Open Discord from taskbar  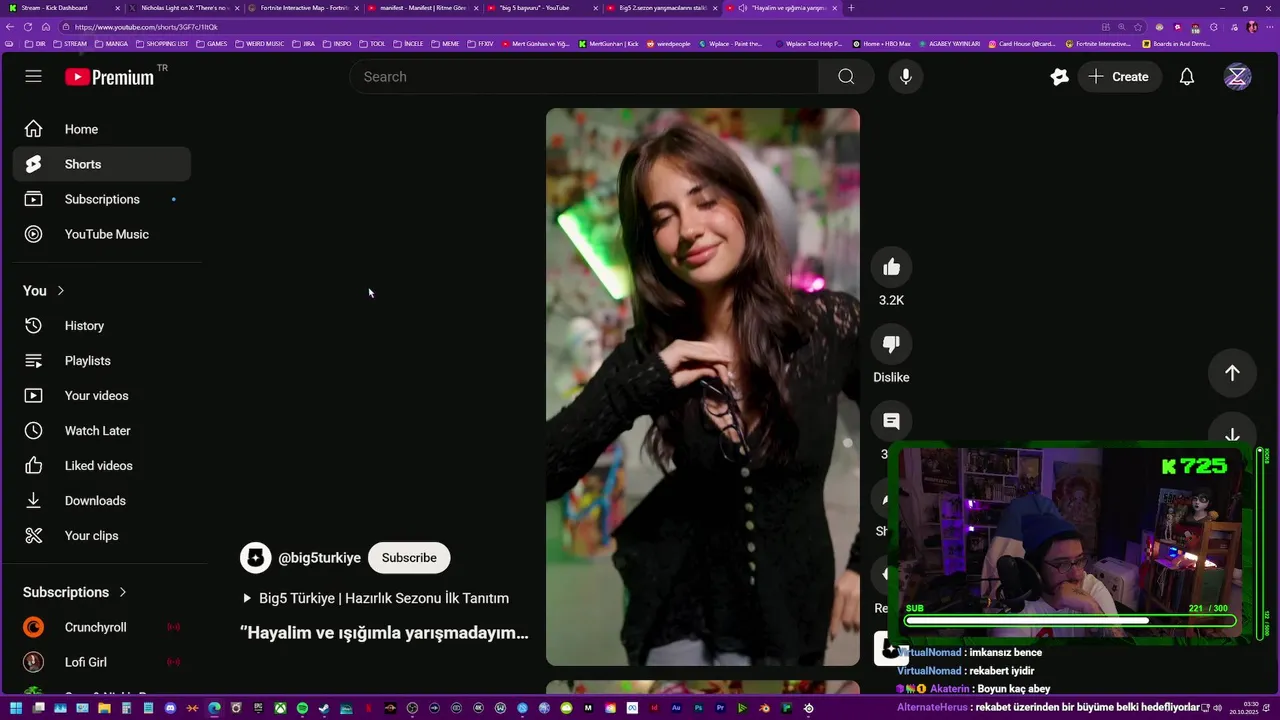coord(170,708)
